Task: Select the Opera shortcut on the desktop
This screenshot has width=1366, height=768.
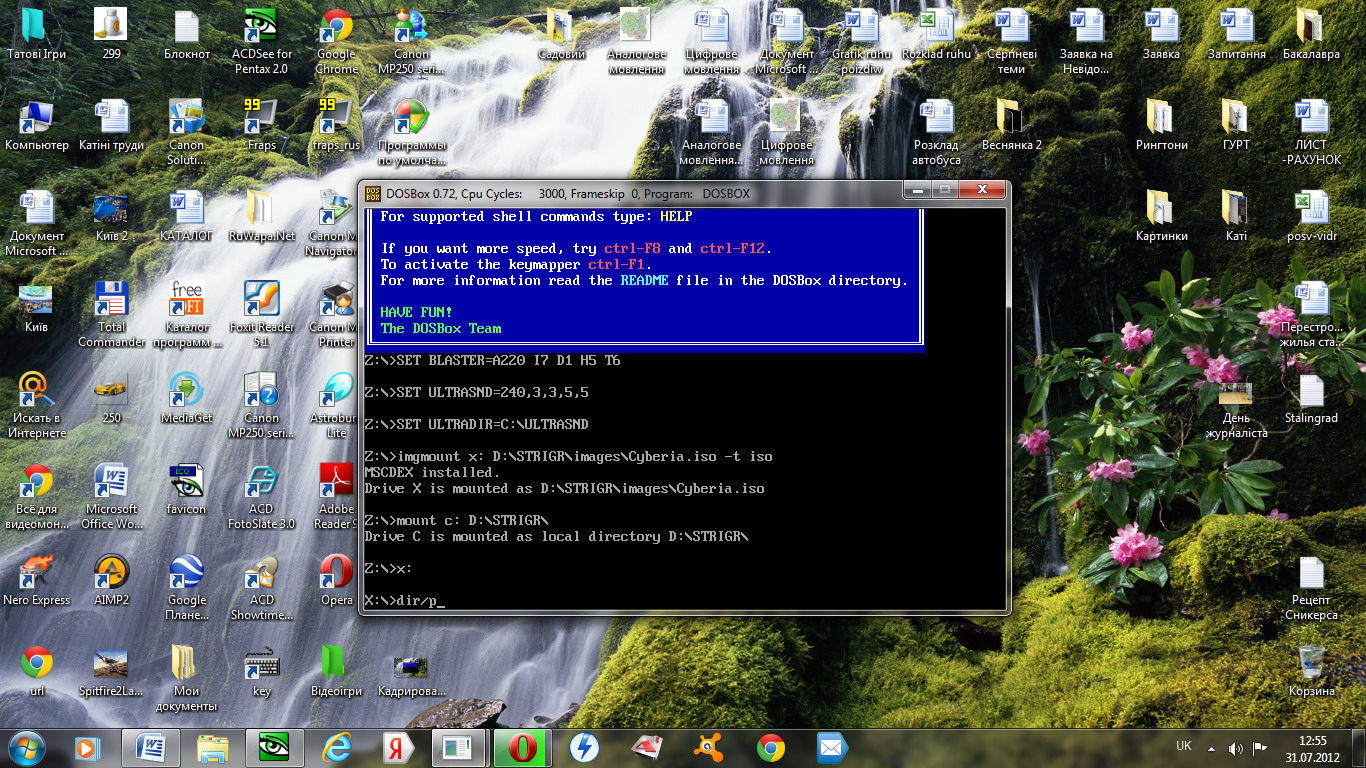Action: (336, 581)
